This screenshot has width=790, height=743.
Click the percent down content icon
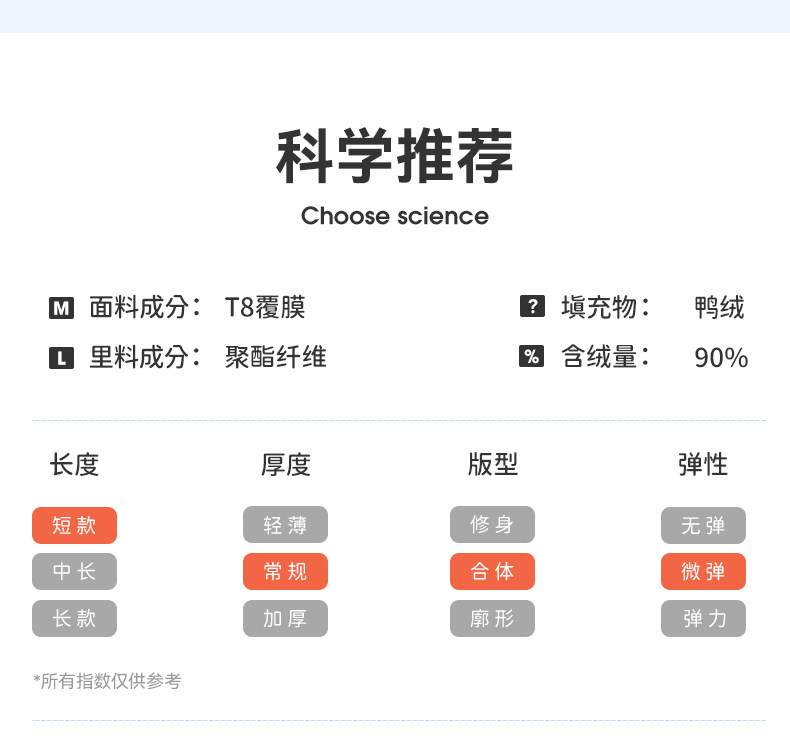pos(532,356)
